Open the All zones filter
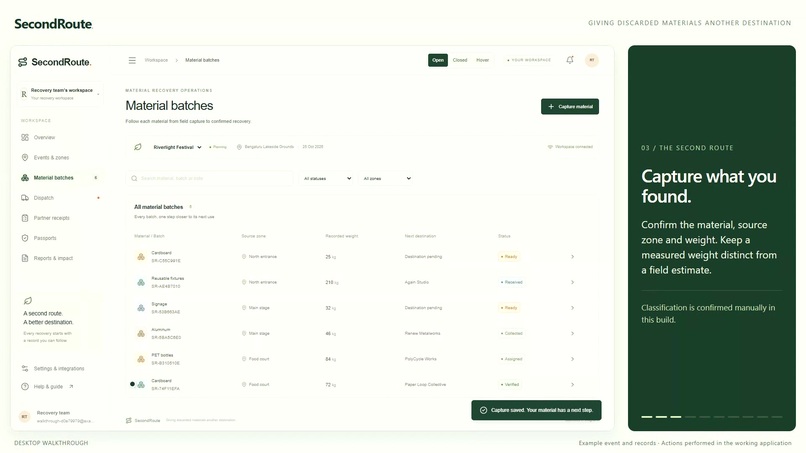Viewport: 806px width, 453px height. 387,178
